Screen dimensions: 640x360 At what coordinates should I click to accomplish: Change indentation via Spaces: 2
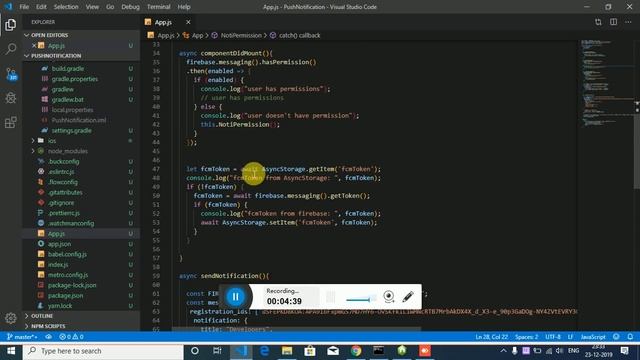click(x=526, y=337)
